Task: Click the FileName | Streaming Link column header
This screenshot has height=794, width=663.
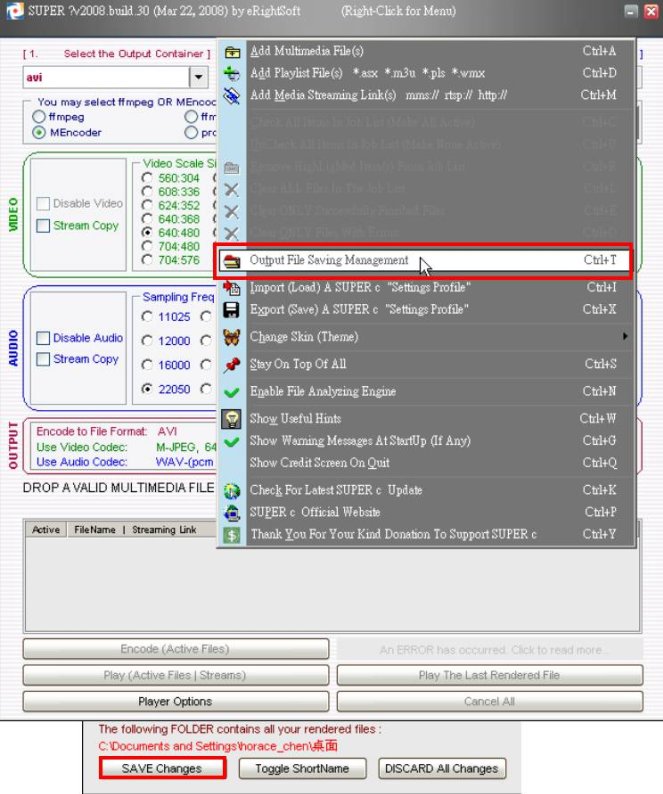Action: [x=136, y=530]
